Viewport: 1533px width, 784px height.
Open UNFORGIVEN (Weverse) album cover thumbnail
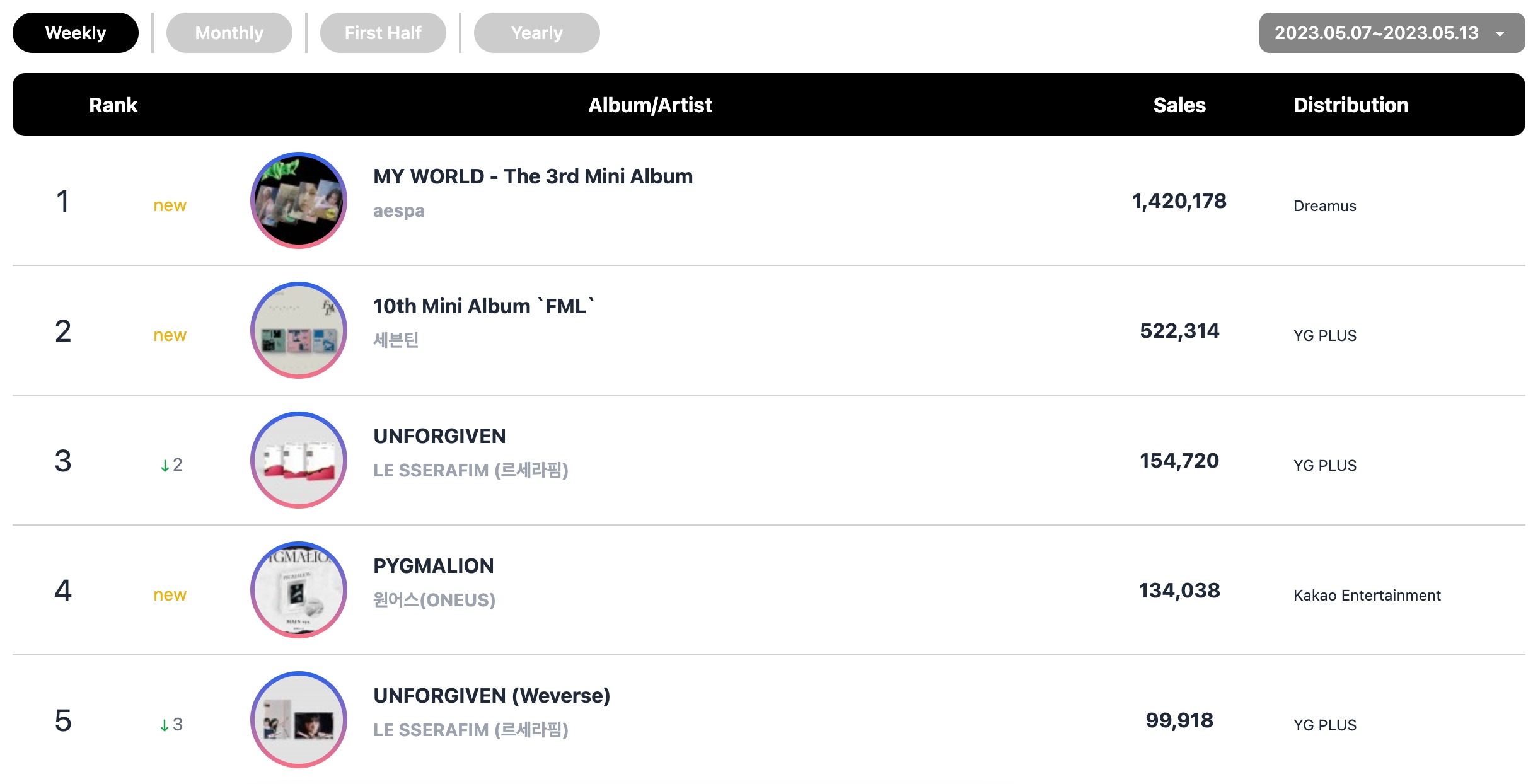pos(299,720)
